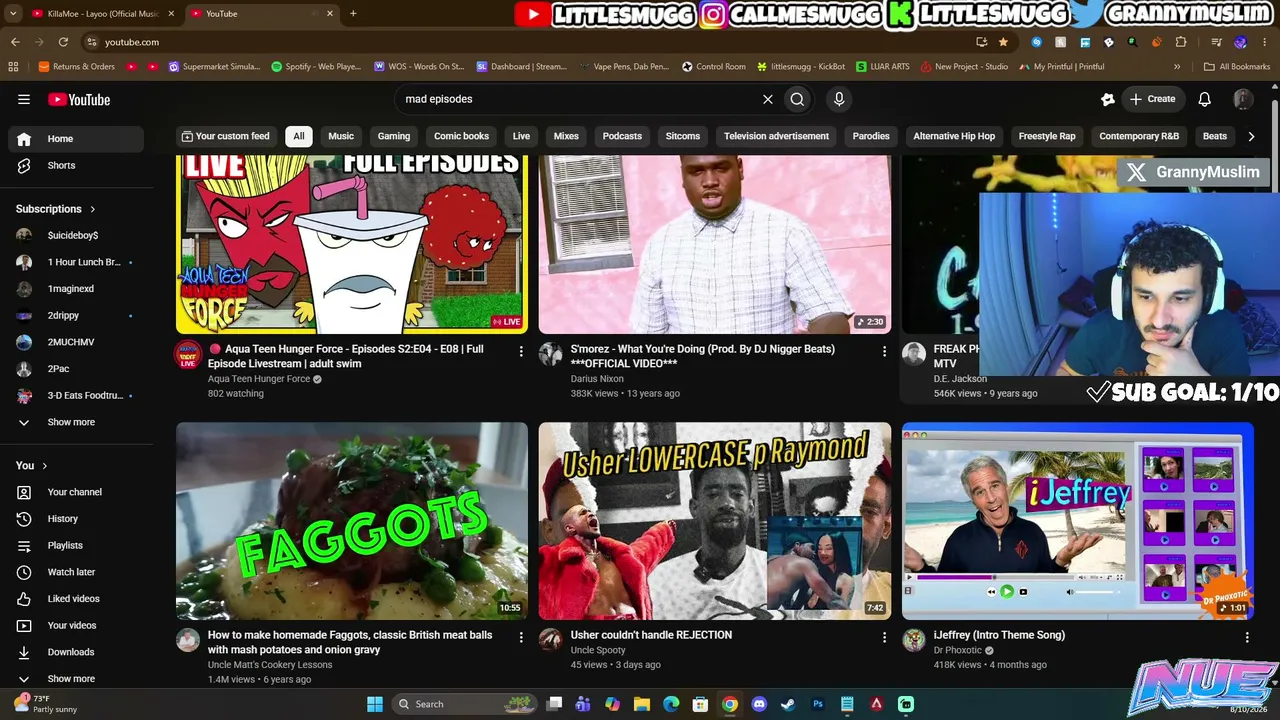1280x720 pixels.
Task: Open the Aqua Teen Hunger Force livestream thumbnail
Action: click(352, 244)
